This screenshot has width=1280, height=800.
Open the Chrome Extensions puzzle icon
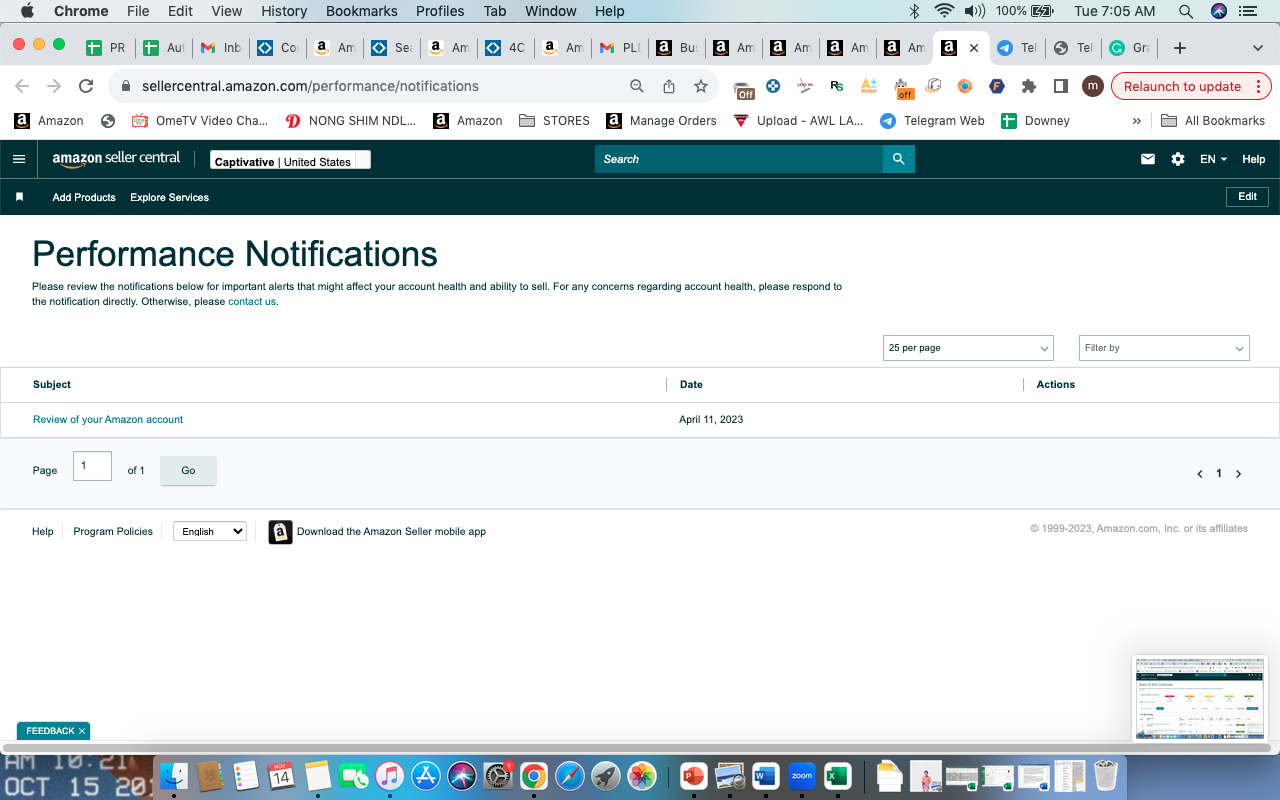tap(1029, 86)
